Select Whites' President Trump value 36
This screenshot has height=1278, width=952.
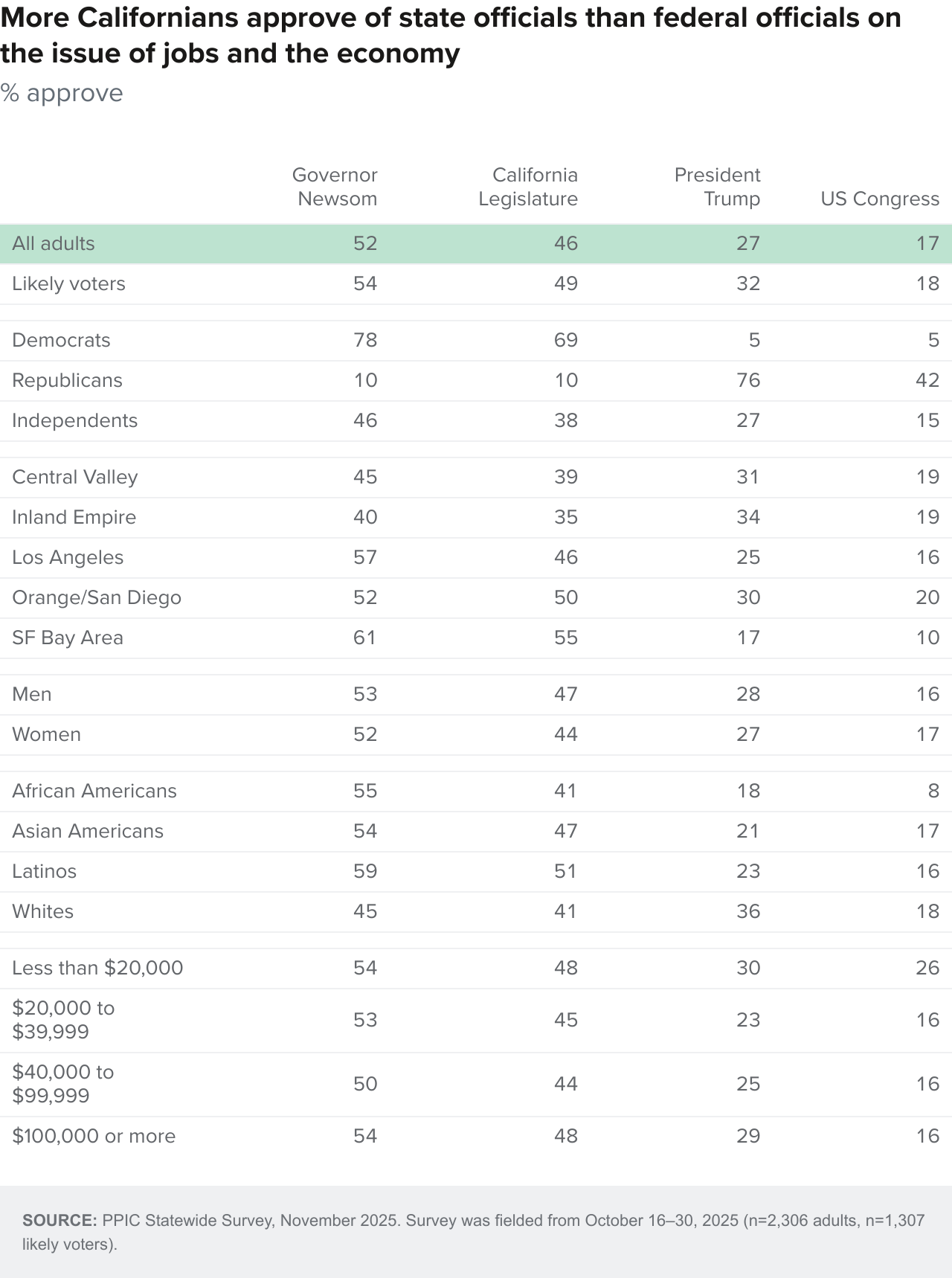tap(748, 911)
